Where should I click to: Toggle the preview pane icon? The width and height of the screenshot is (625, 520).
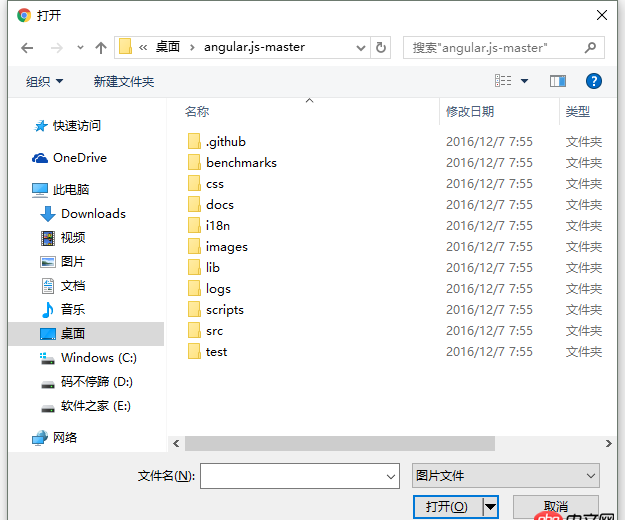[558, 81]
